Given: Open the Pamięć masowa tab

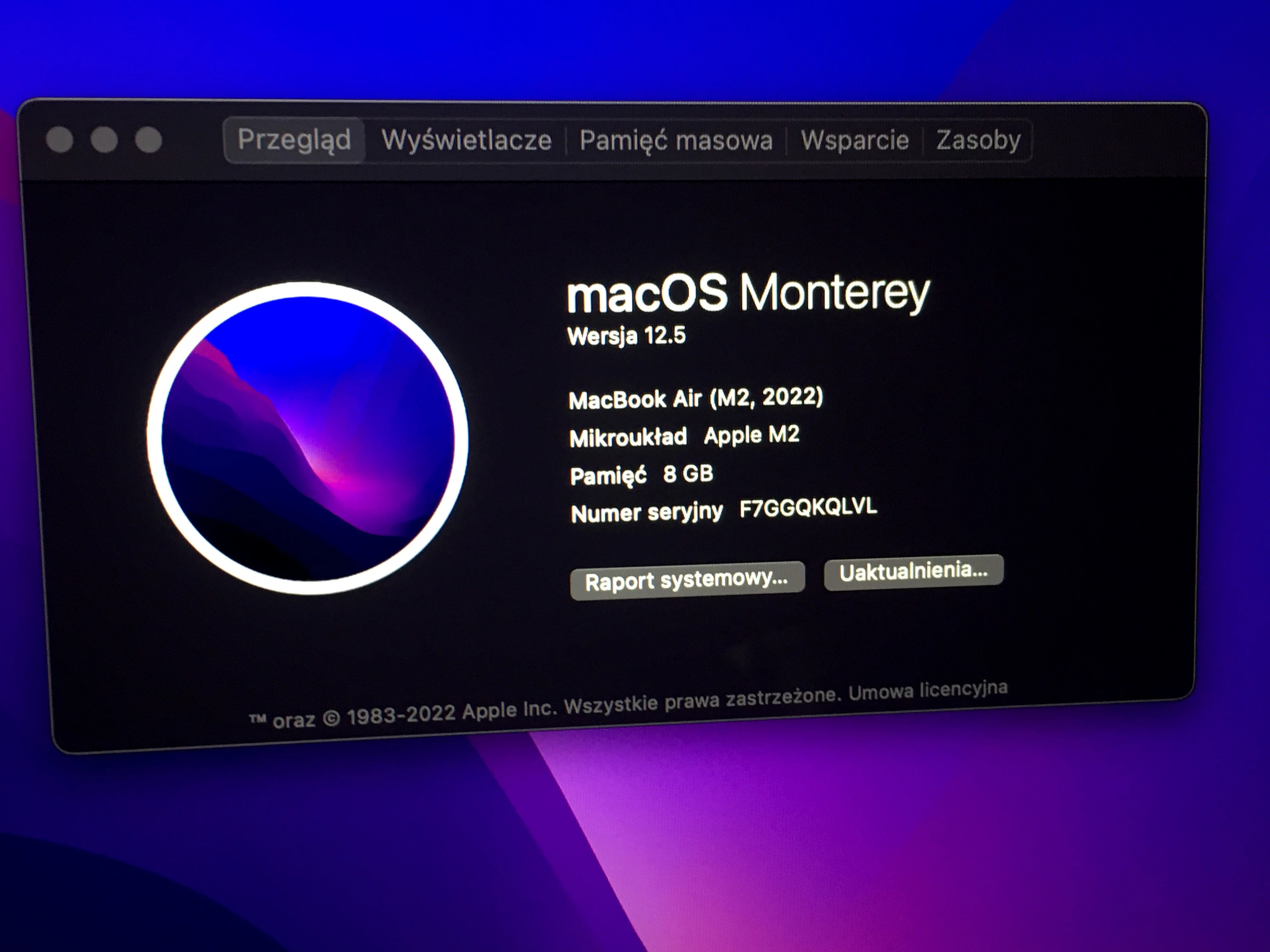Looking at the screenshot, I should (676, 141).
